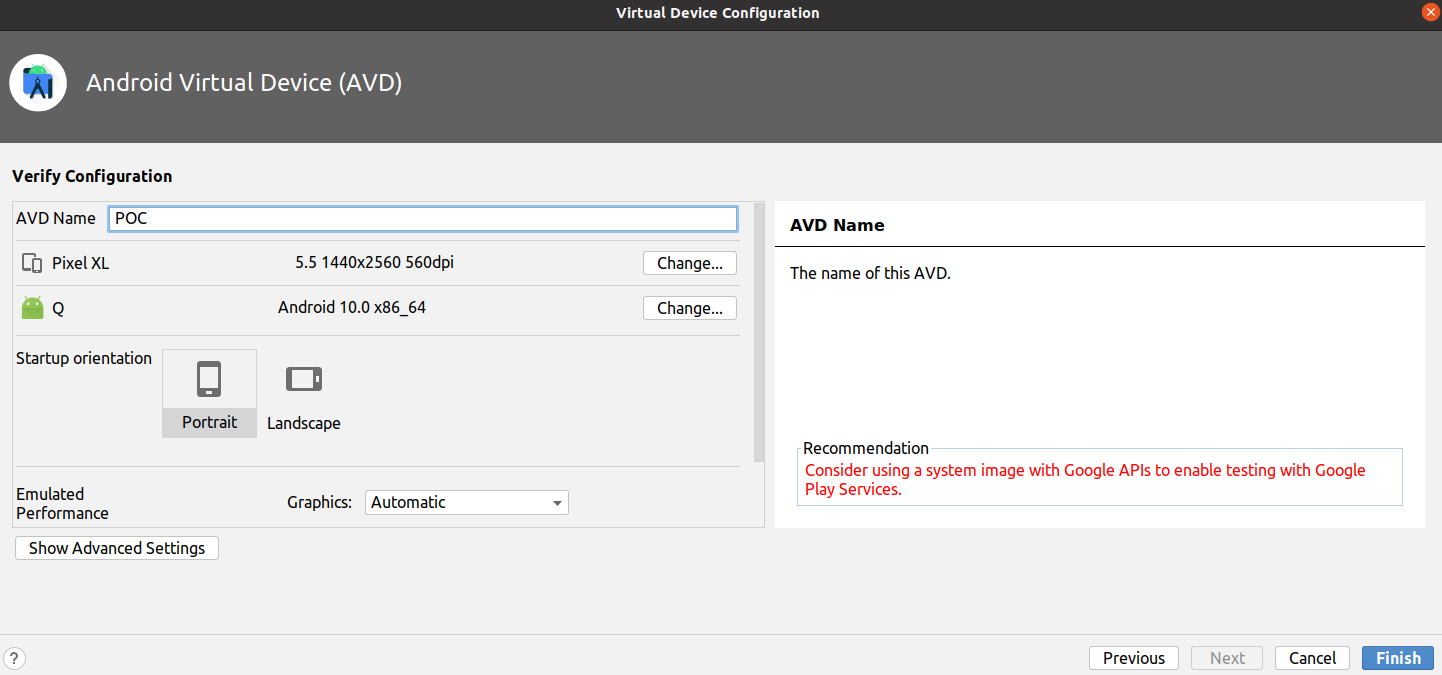Click Show Advanced Settings button
Screen dimensions: 1442x675
(x=117, y=548)
